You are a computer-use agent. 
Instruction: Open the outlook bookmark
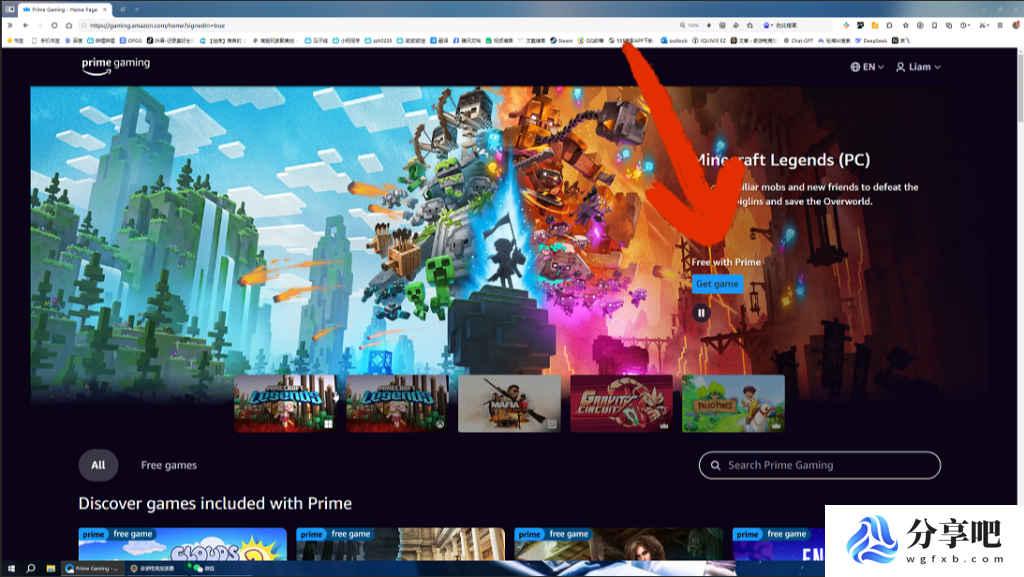tap(674, 40)
